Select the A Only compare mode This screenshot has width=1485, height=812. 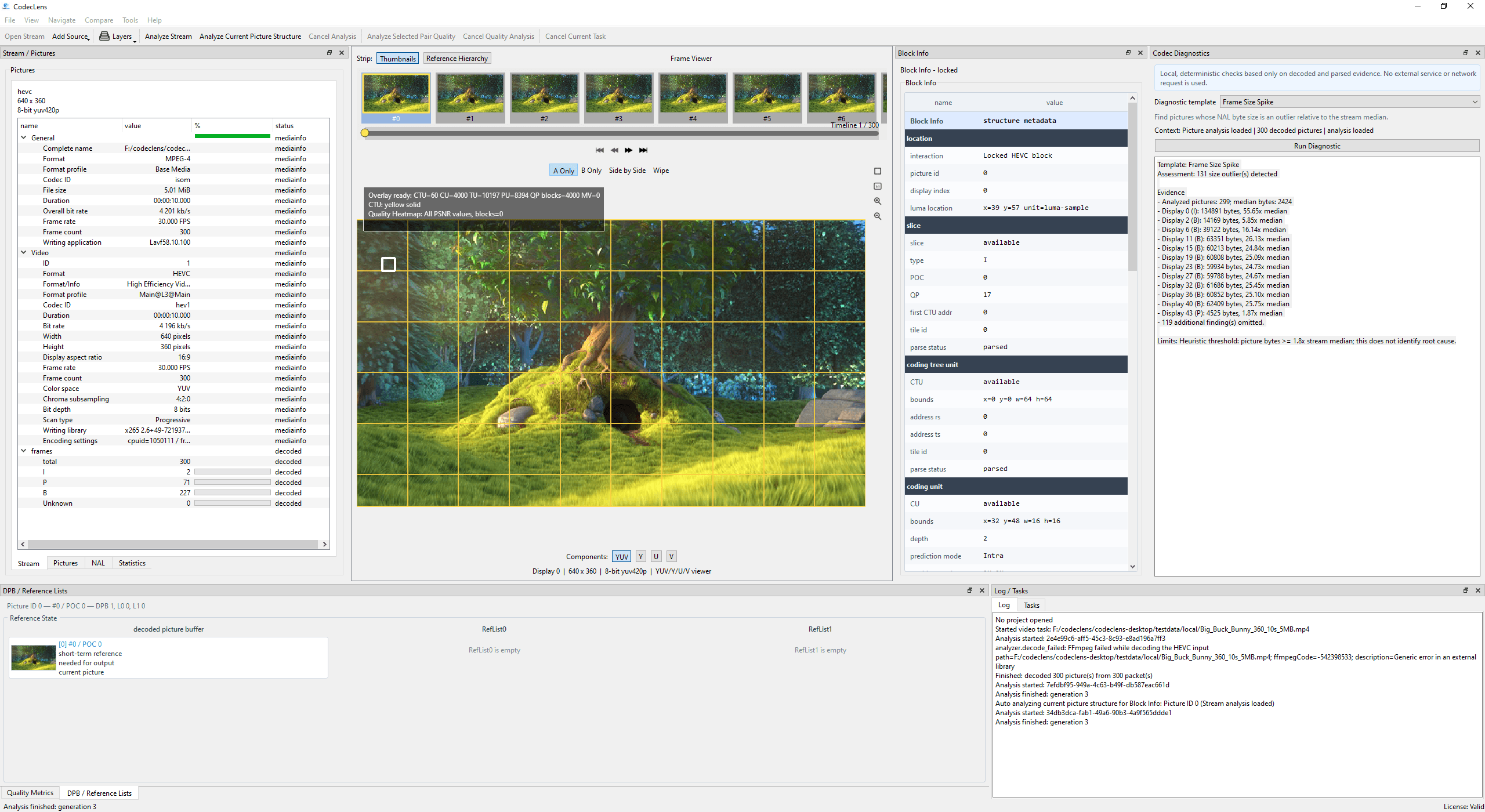[563, 171]
